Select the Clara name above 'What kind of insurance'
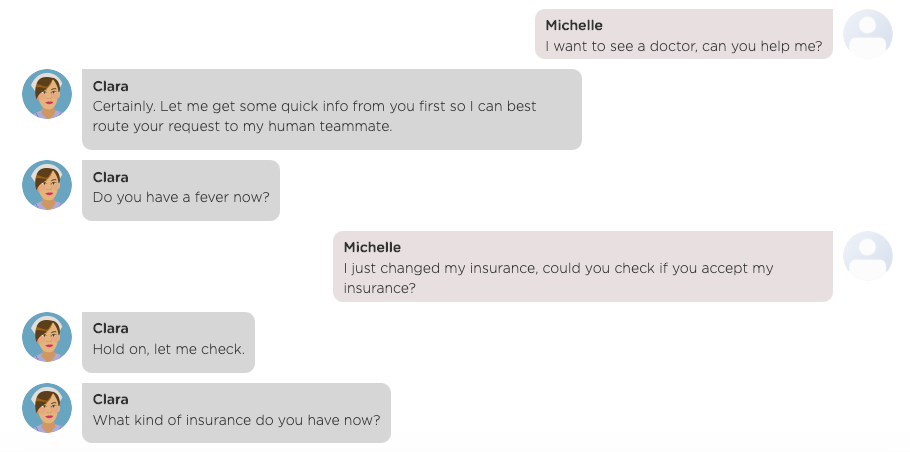This screenshot has height=452, width=910. [x=110, y=400]
